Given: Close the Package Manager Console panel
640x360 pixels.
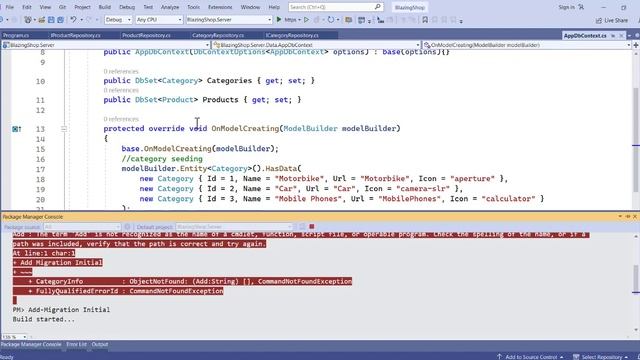Looking at the screenshot, I should (635, 216).
